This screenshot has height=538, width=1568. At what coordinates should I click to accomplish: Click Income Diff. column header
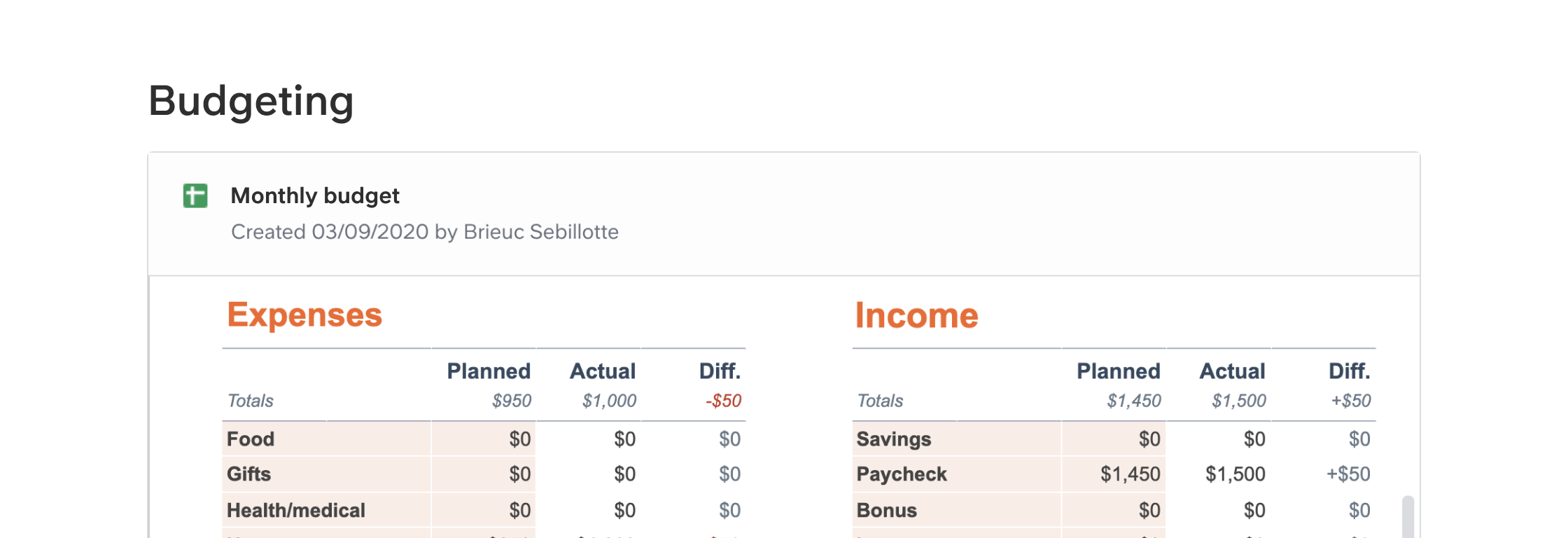[1349, 371]
